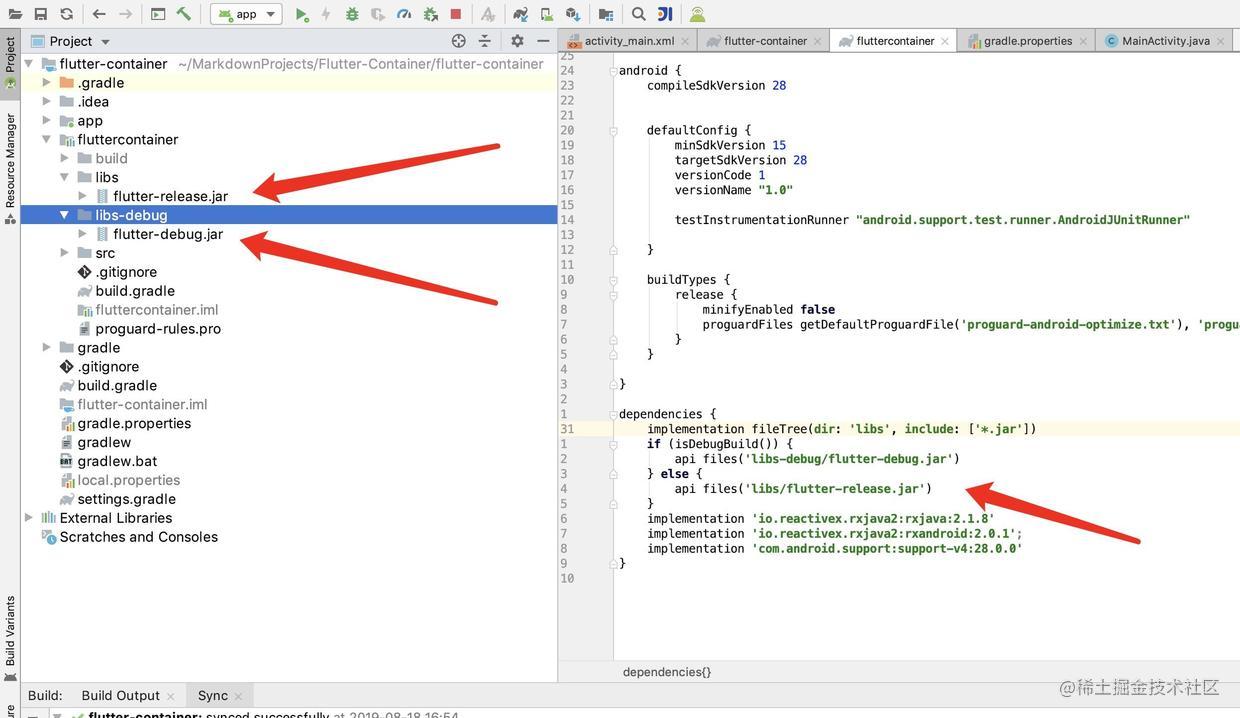1240x718 pixels.
Task: Open the 'app' run configuration dropdown
Action: coord(246,14)
